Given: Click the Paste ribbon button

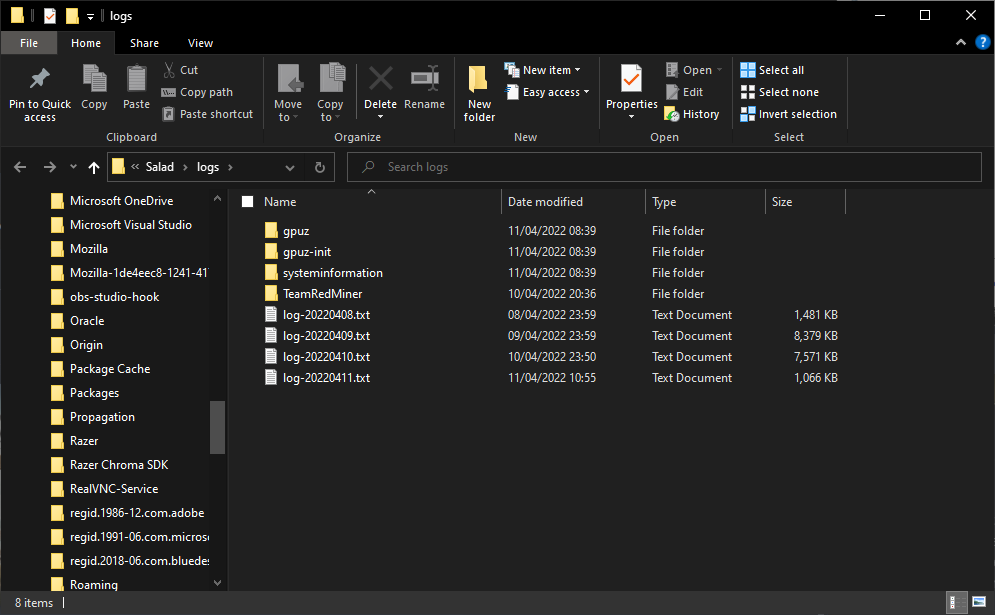Looking at the screenshot, I should tap(136, 88).
